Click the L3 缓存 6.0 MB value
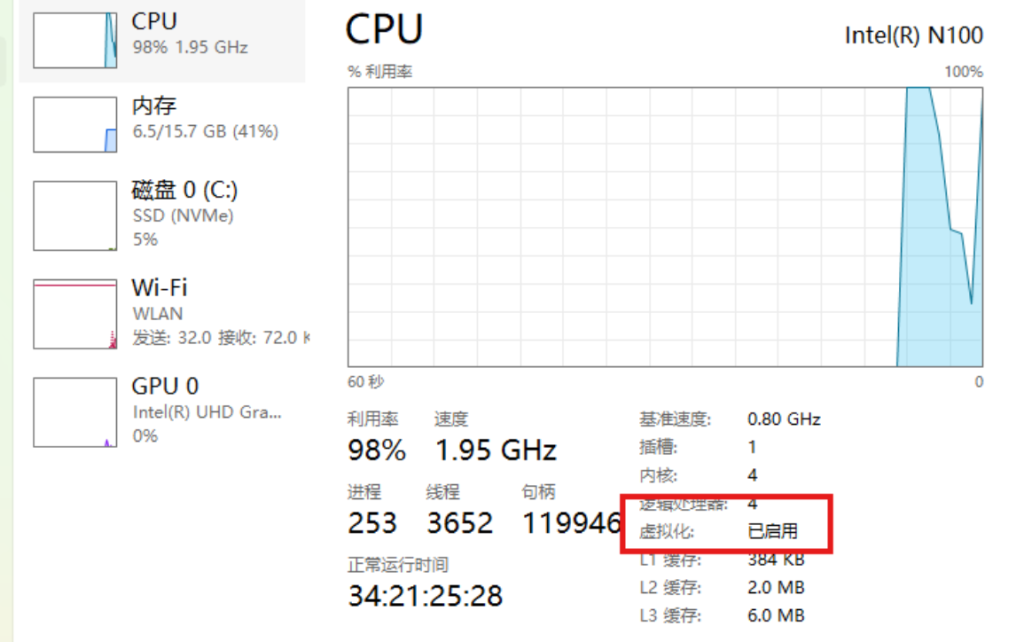Viewport: 1024px width, 642px height. [x=776, y=615]
